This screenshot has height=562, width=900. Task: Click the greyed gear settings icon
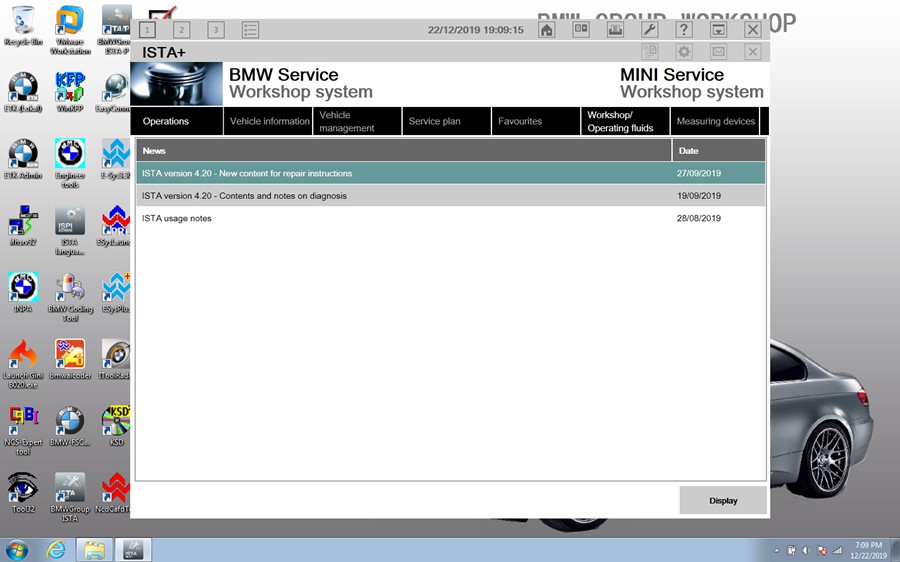[x=684, y=52]
